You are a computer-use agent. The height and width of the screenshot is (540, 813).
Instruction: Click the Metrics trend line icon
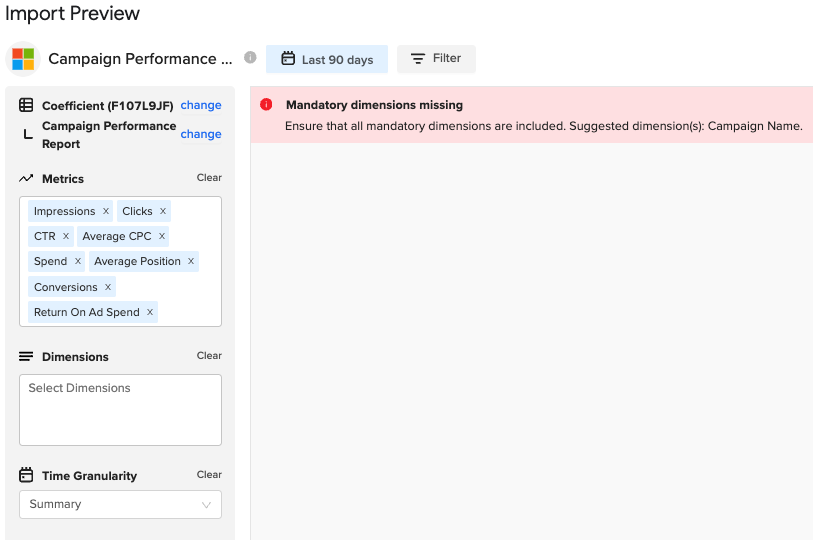(x=26, y=178)
